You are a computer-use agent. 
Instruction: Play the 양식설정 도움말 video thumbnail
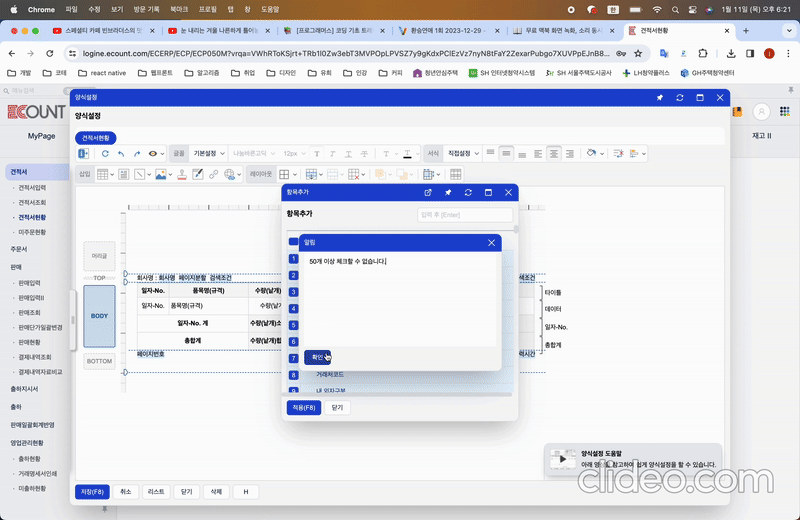563,459
